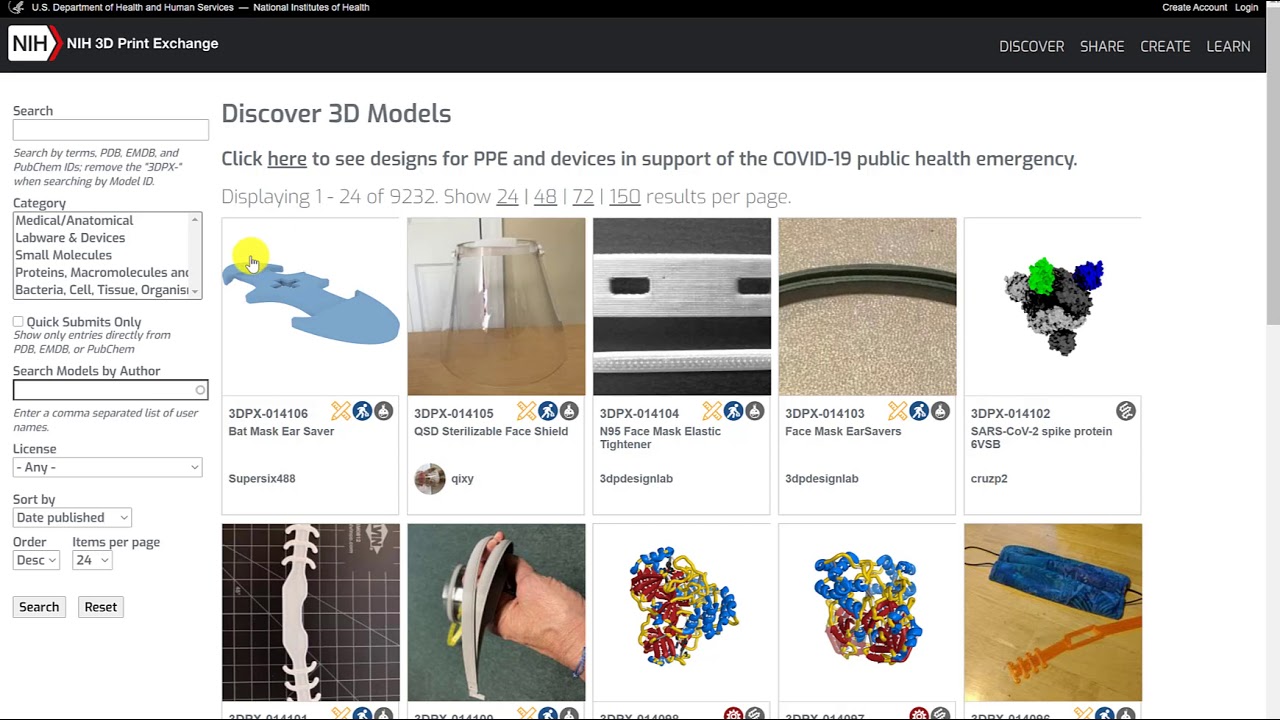Click crossed-tools icon on N95 Elastic Tightener card

click(712, 411)
